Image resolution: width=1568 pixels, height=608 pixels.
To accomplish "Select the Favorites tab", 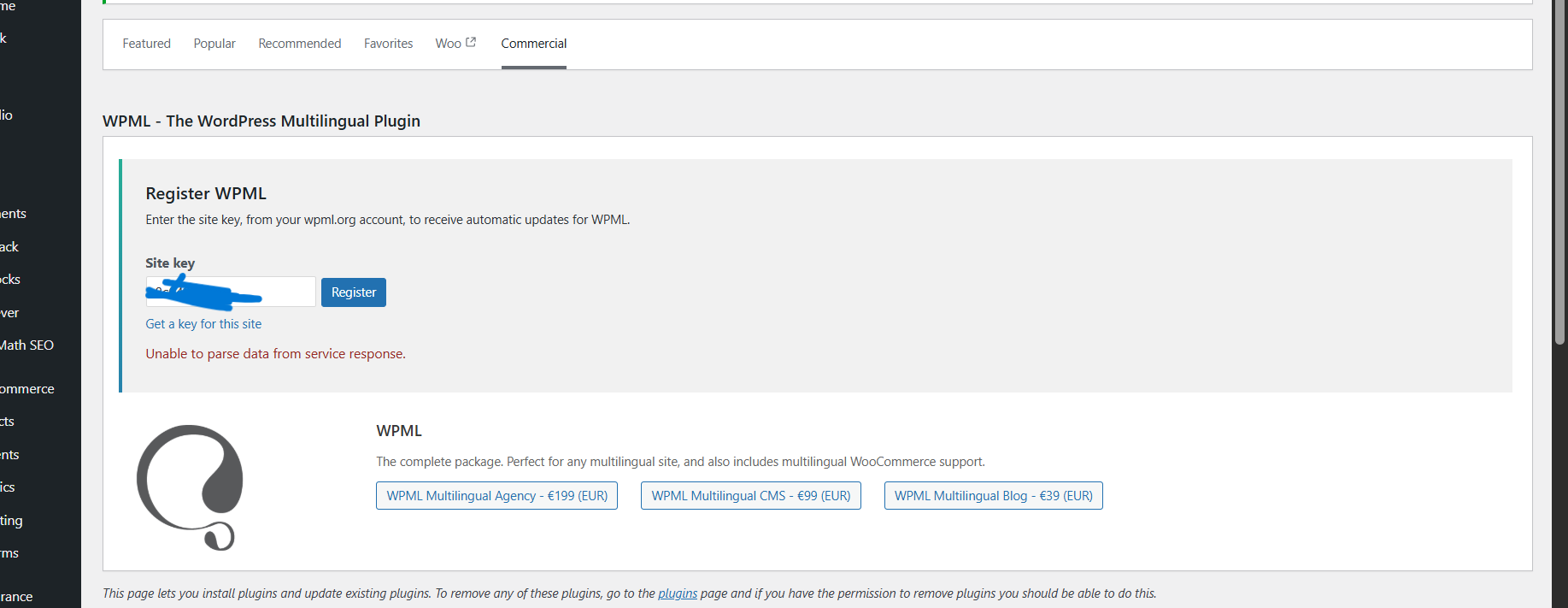I will (388, 44).
